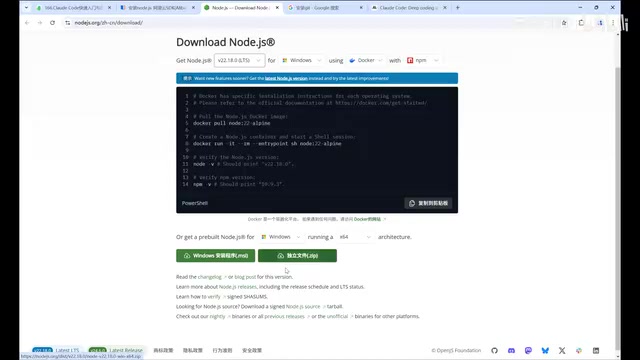Open the privacy policy footer link

pos(193,350)
